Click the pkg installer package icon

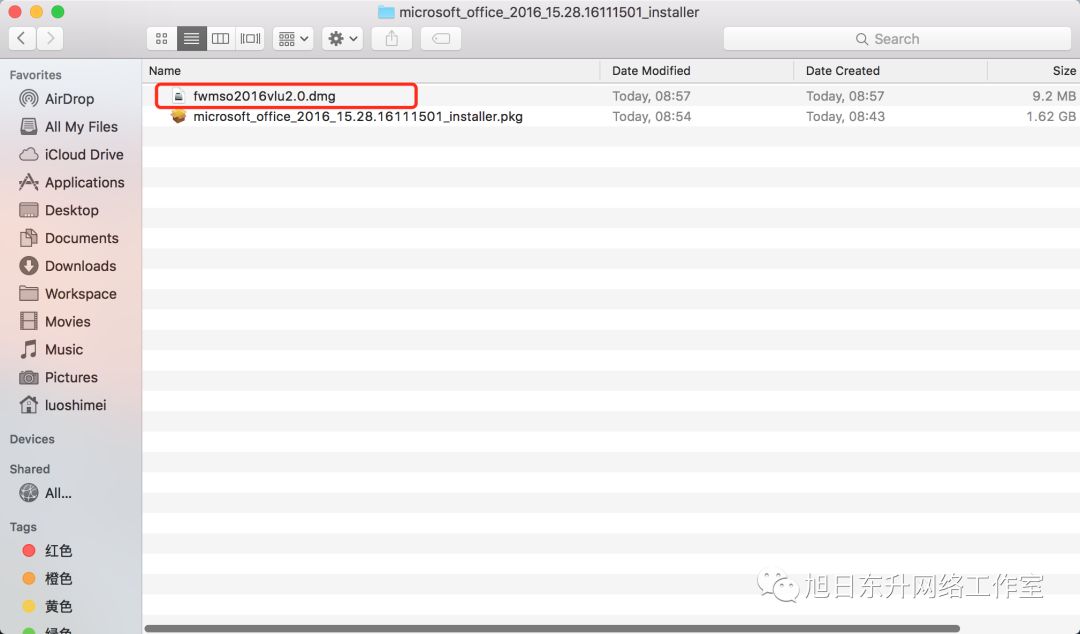[178, 116]
